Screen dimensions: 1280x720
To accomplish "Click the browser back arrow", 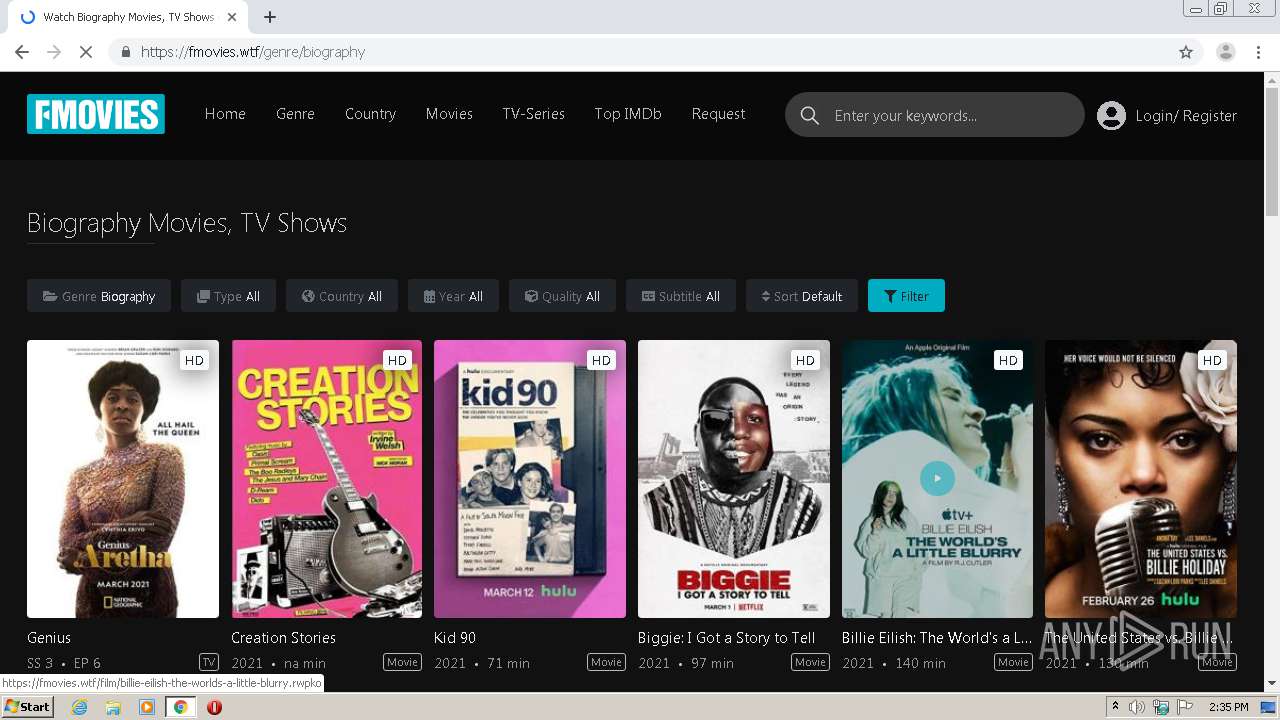I will tap(22, 52).
